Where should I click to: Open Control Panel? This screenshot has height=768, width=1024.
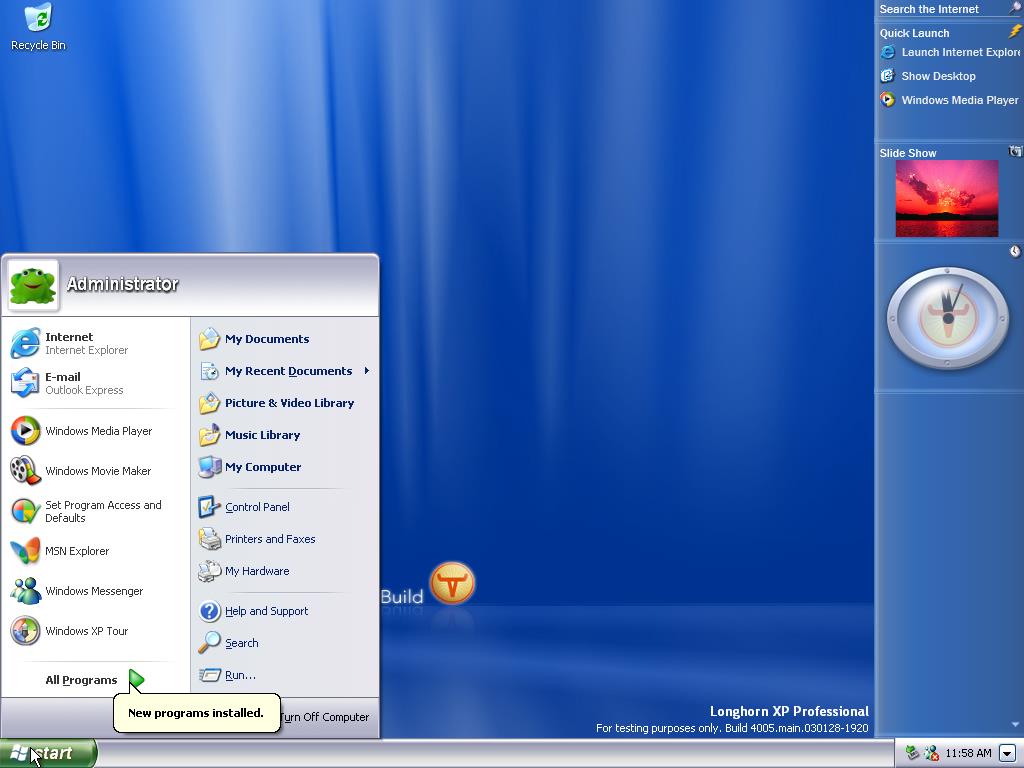tap(244, 507)
